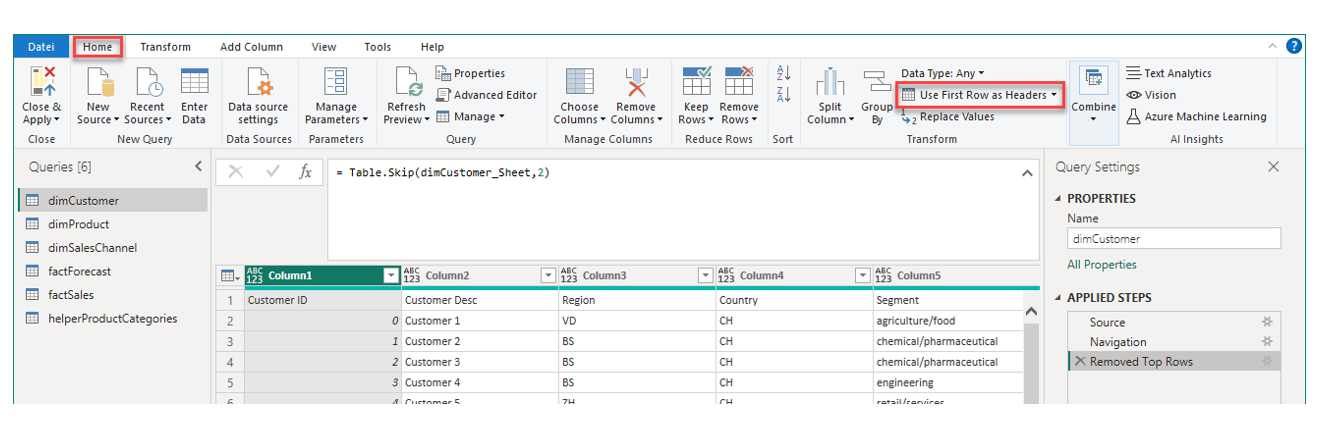The image size is (1321, 438).
Task: Click the Refresh Preview icon
Action: tap(406, 82)
